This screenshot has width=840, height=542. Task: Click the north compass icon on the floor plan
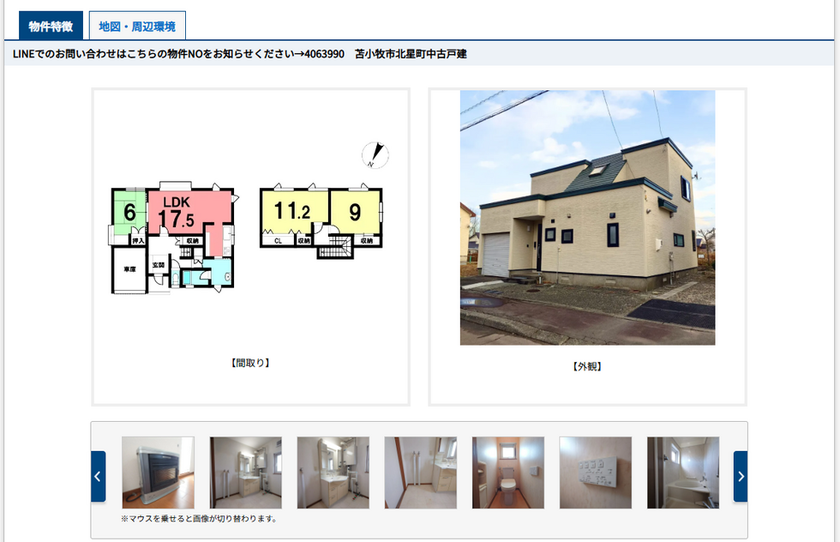[x=374, y=155]
